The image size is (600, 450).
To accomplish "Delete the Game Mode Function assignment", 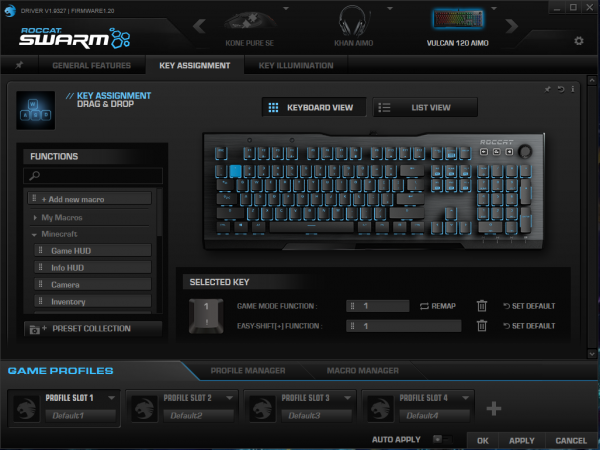I will [482, 306].
